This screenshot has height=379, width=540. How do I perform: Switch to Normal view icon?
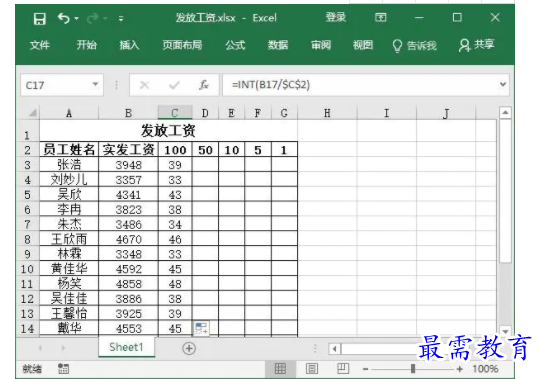[280, 369]
